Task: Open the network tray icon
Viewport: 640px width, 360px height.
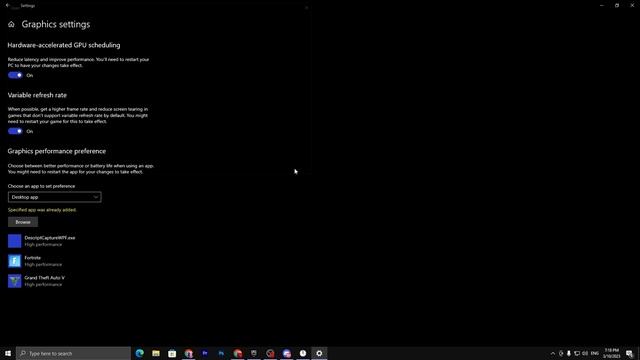Action: point(577,353)
